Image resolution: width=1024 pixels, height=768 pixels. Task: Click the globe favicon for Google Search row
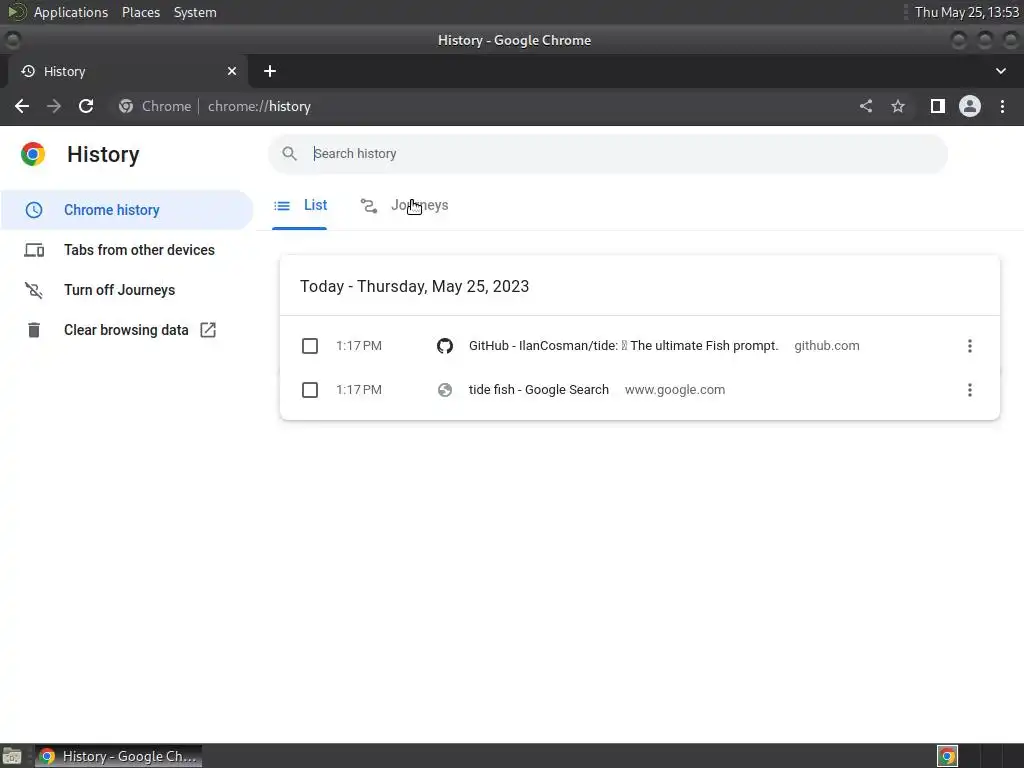click(445, 390)
